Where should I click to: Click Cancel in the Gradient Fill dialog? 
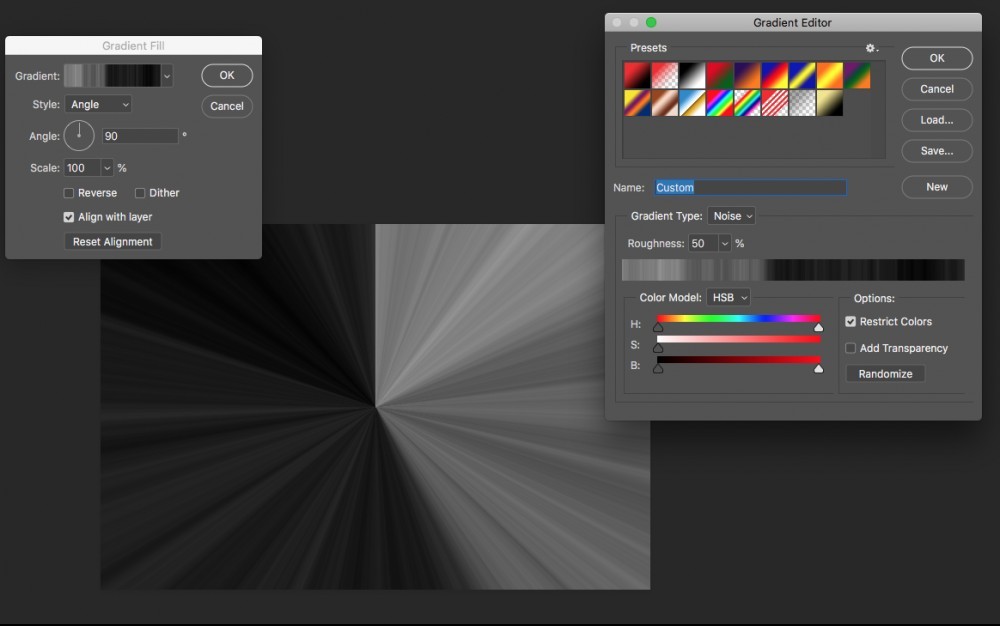tap(227, 106)
